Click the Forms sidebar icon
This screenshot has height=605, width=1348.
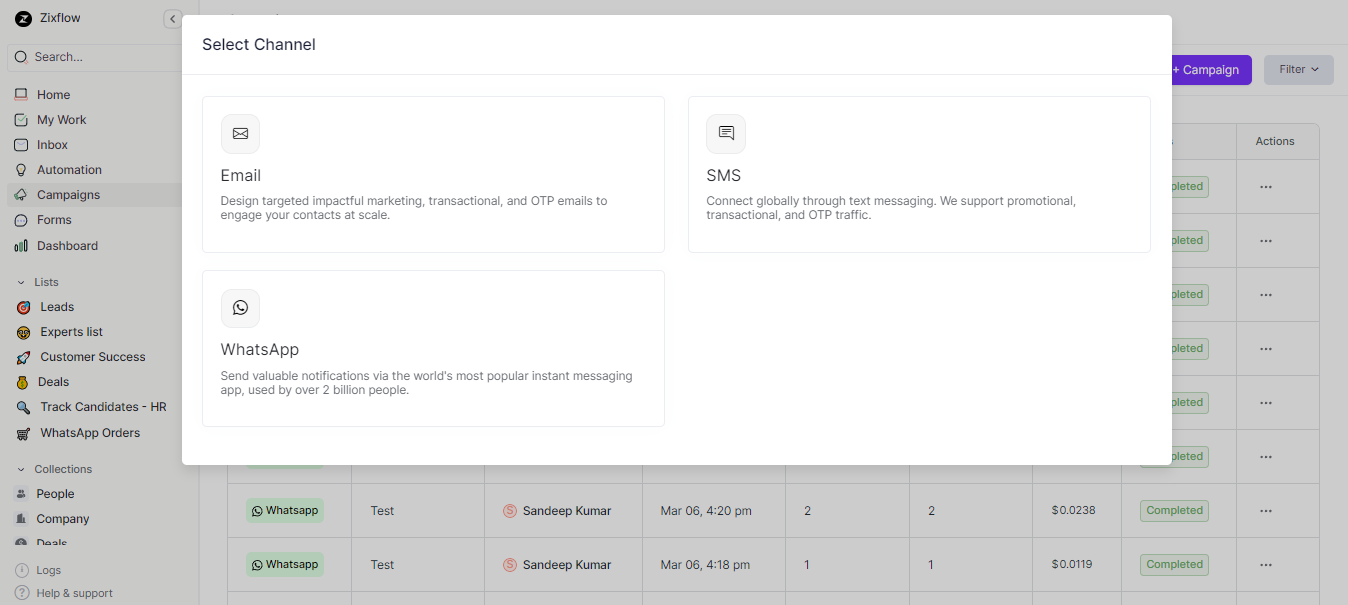coord(22,219)
